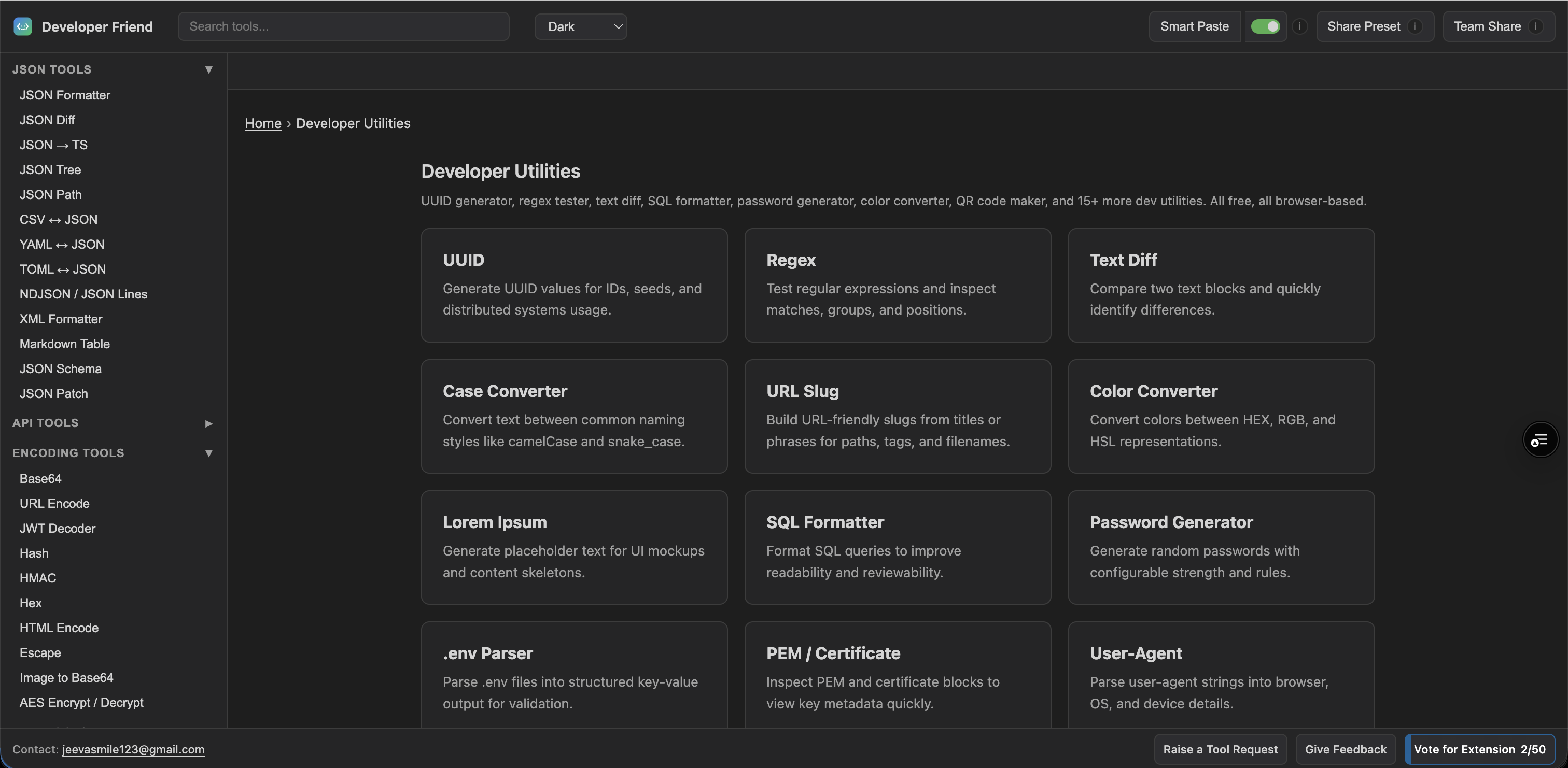The image size is (1568, 768).
Task: Click the Team Share info icon
Action: coord(1536,26)
